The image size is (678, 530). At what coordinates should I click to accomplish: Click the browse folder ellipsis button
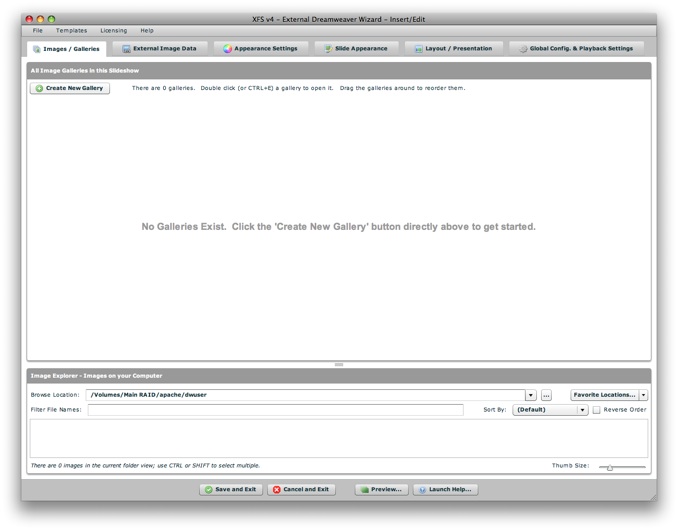pyautogui.click(x=546, y=395)
